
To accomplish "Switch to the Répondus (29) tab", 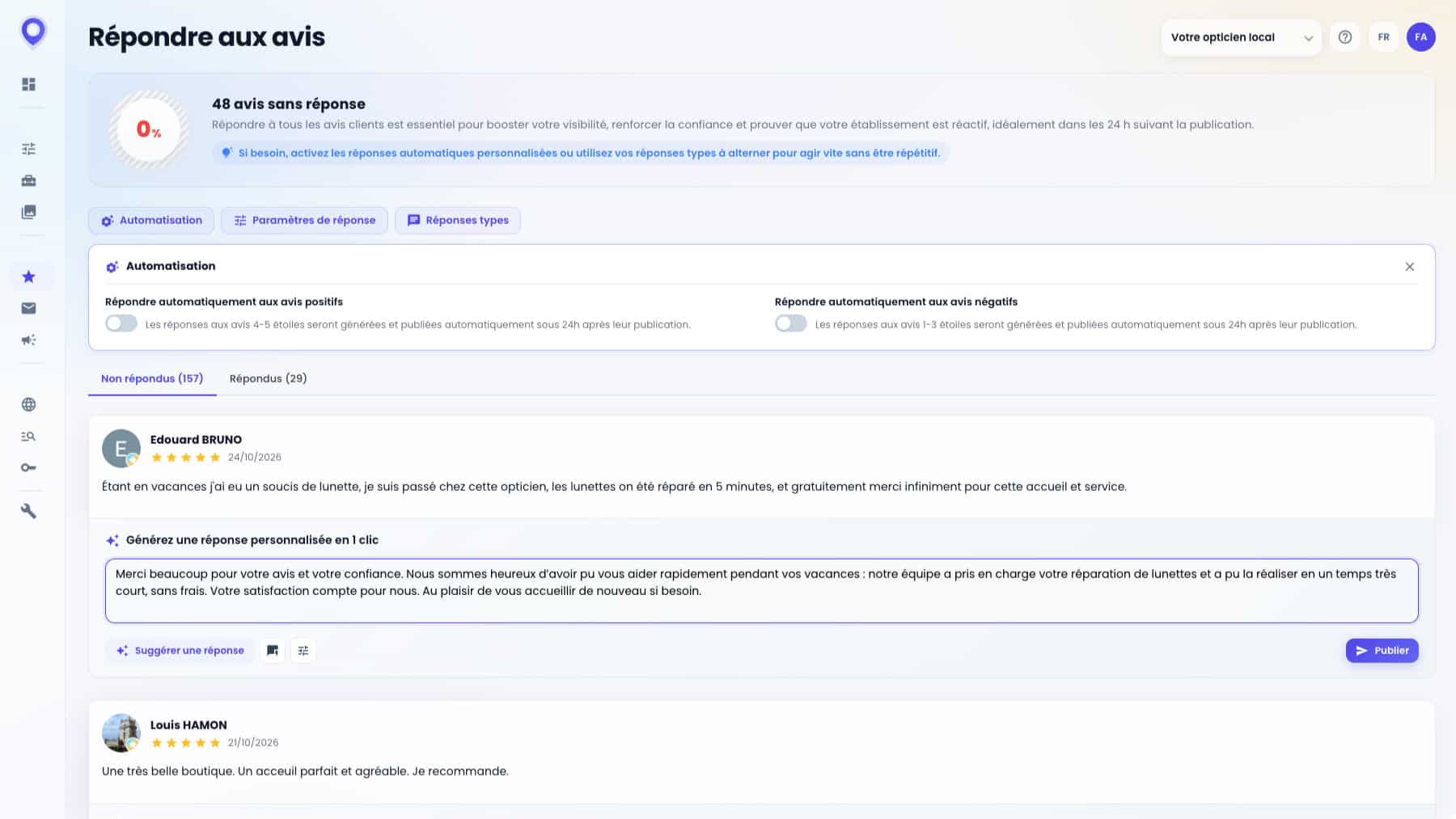I will [269, 378].
